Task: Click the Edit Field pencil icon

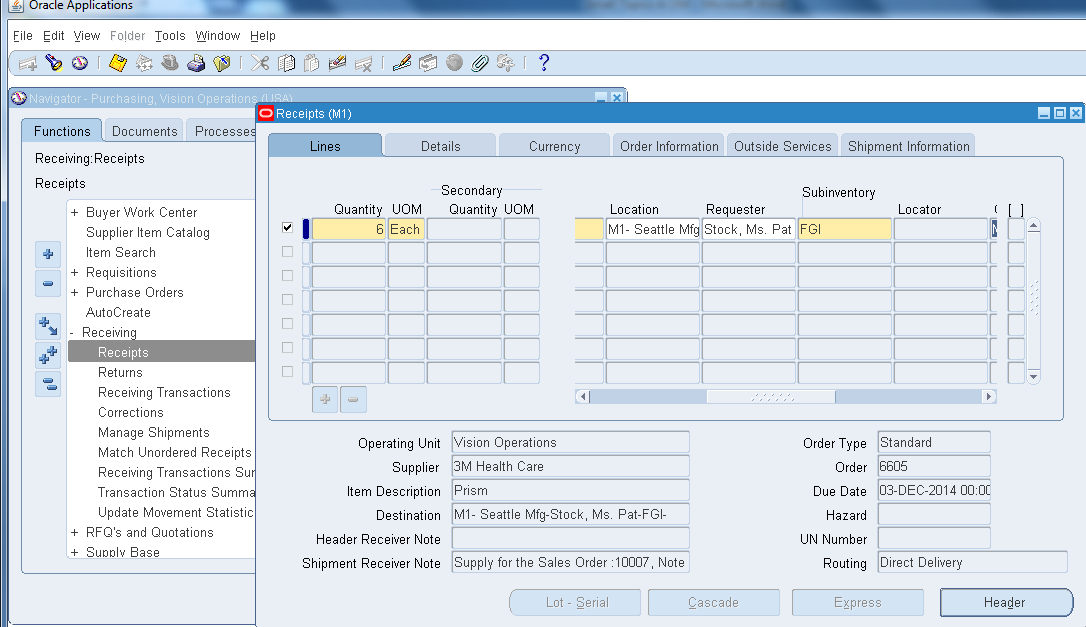Action: (402, 63)
